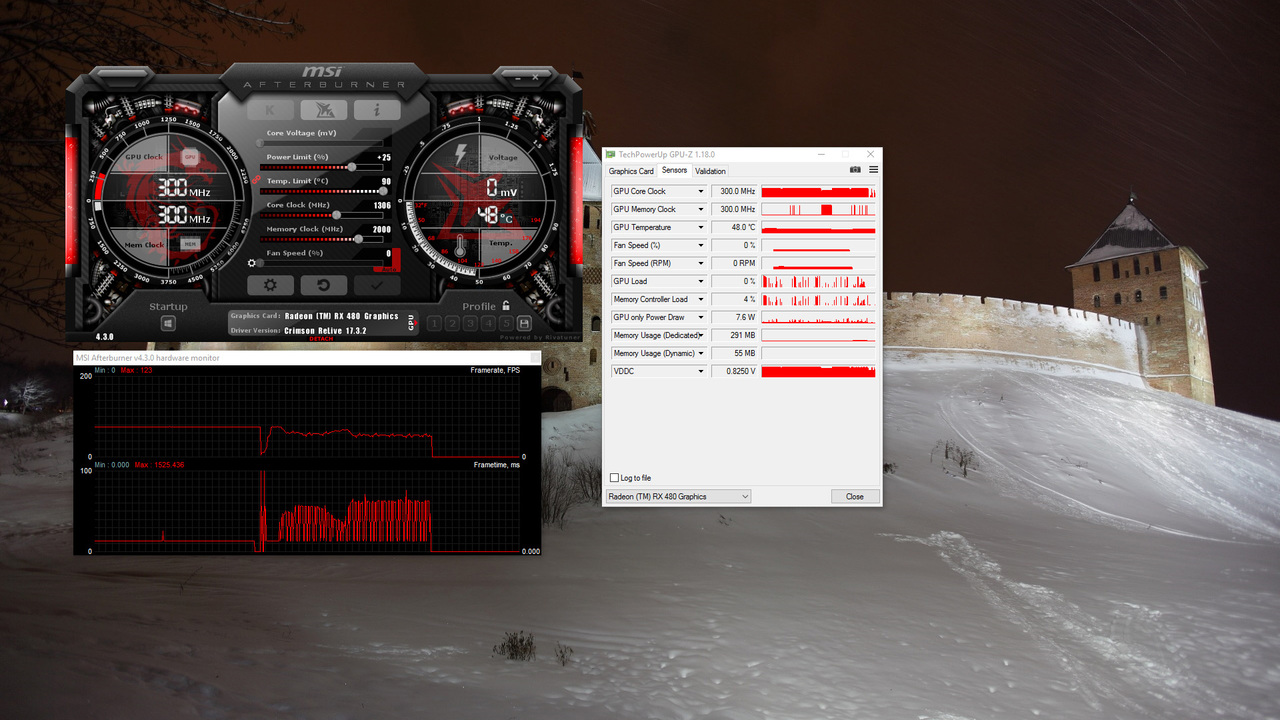Select profile slot 2 in Afterburner
1280x720 pixels.
(452, 323)
